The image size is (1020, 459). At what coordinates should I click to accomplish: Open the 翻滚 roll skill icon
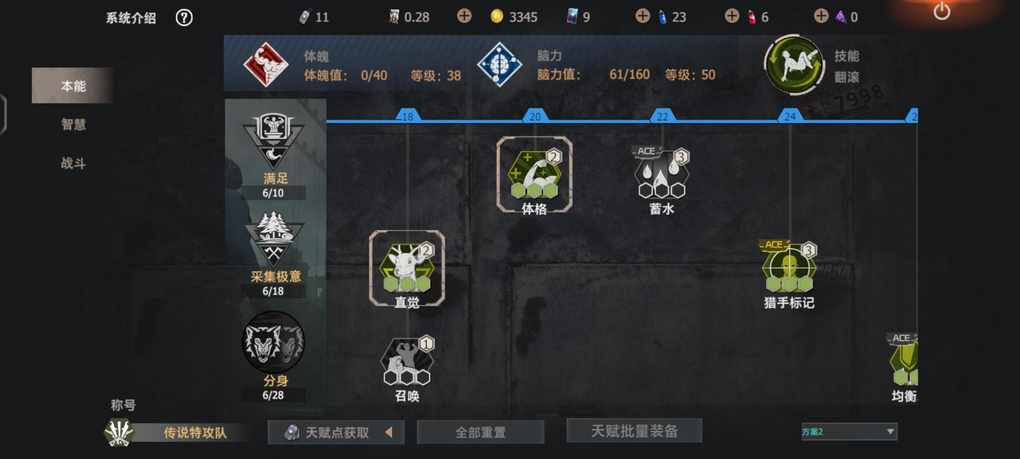[794, 66]
